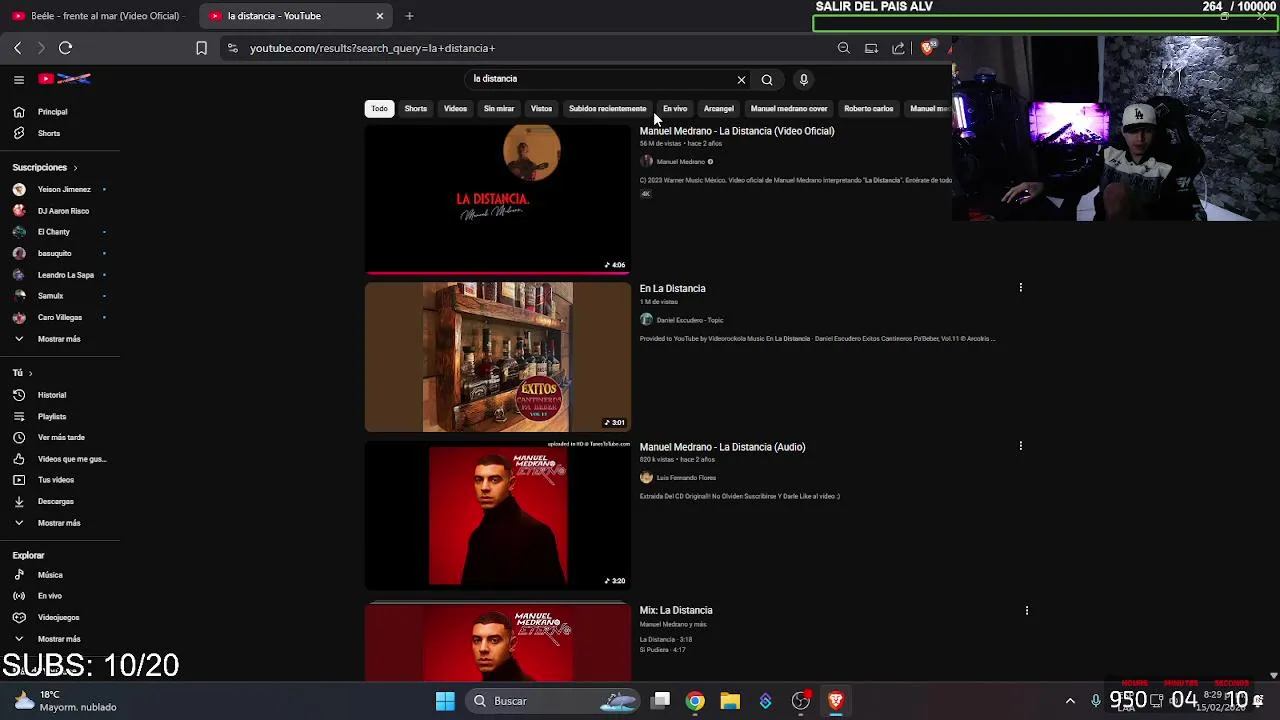The image size is (1280, 720).
Task: Select the 'Roberto carlos' filter chip
Action: tap(869, 108)
